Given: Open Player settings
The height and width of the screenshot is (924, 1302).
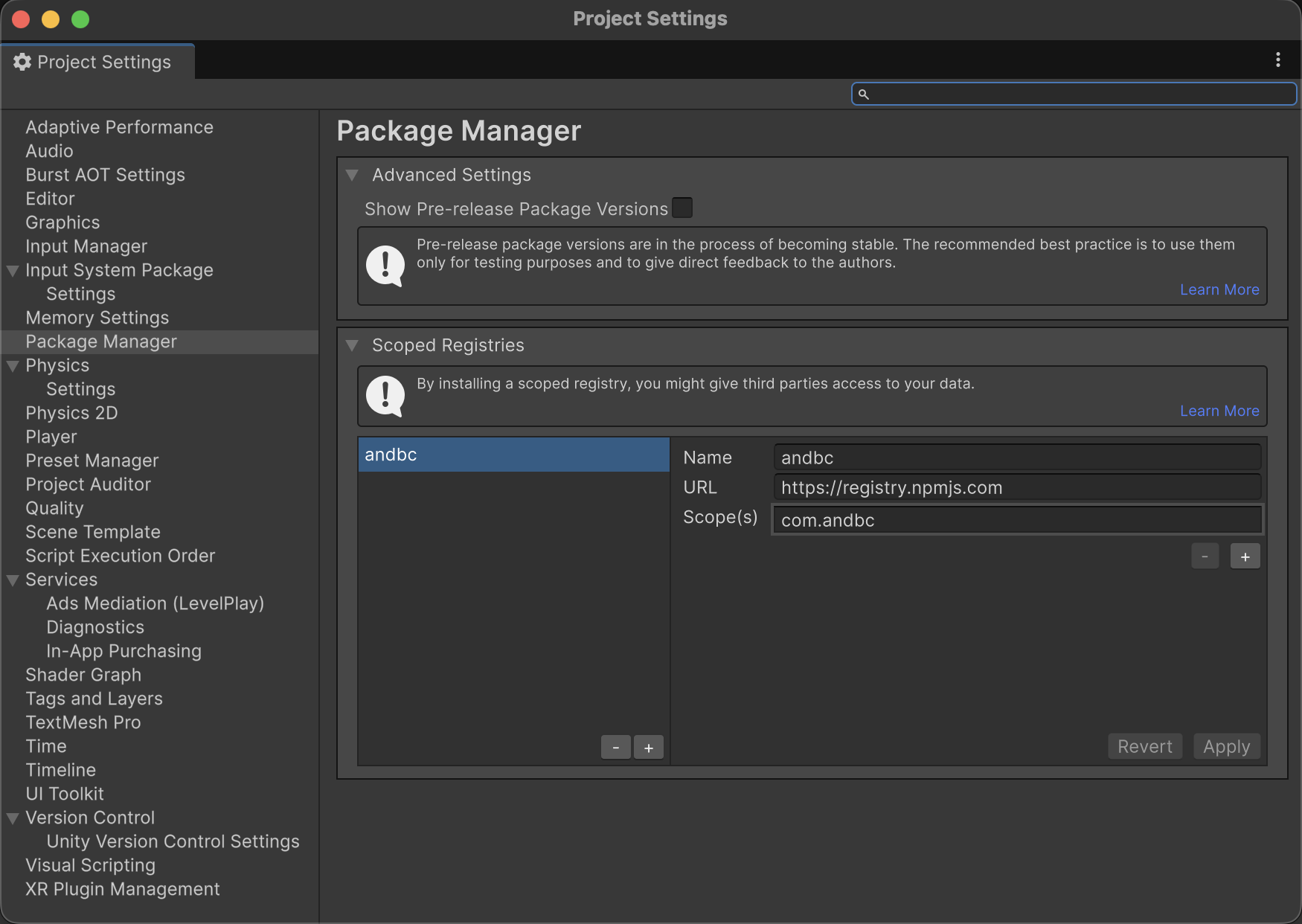Looking at the screenshot, I should 51,437.
